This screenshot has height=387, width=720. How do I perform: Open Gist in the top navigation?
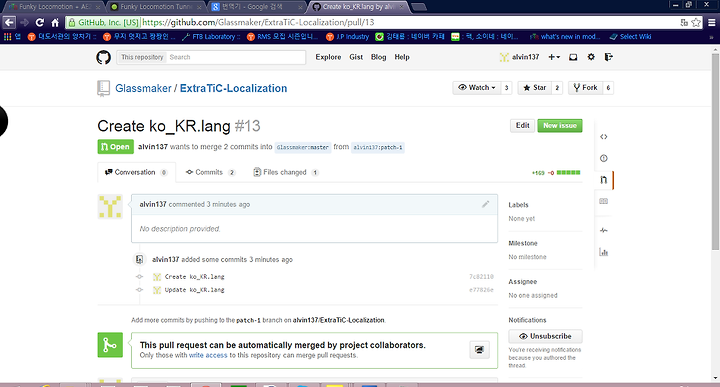[356, 57]
